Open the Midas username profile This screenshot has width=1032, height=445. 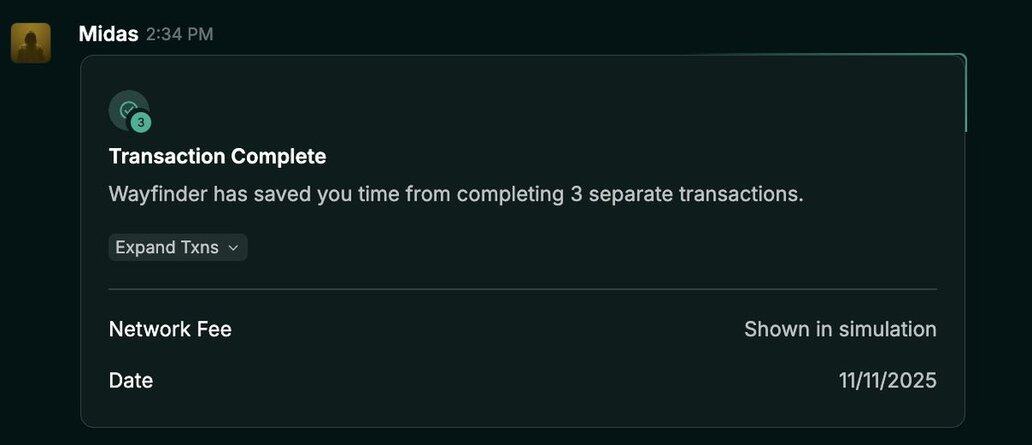pyautogui.click(x=108, y=34)
